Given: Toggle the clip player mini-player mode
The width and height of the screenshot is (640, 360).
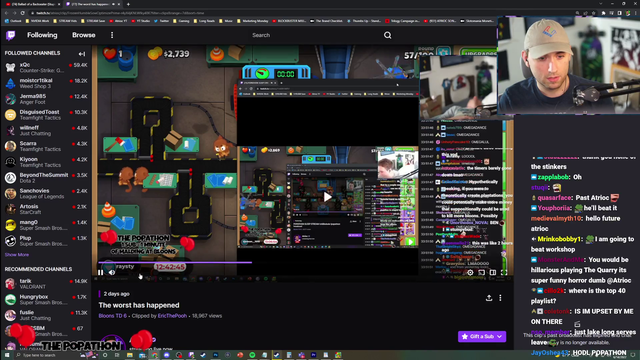Looking at the screenshot, I should click(482, 272).
